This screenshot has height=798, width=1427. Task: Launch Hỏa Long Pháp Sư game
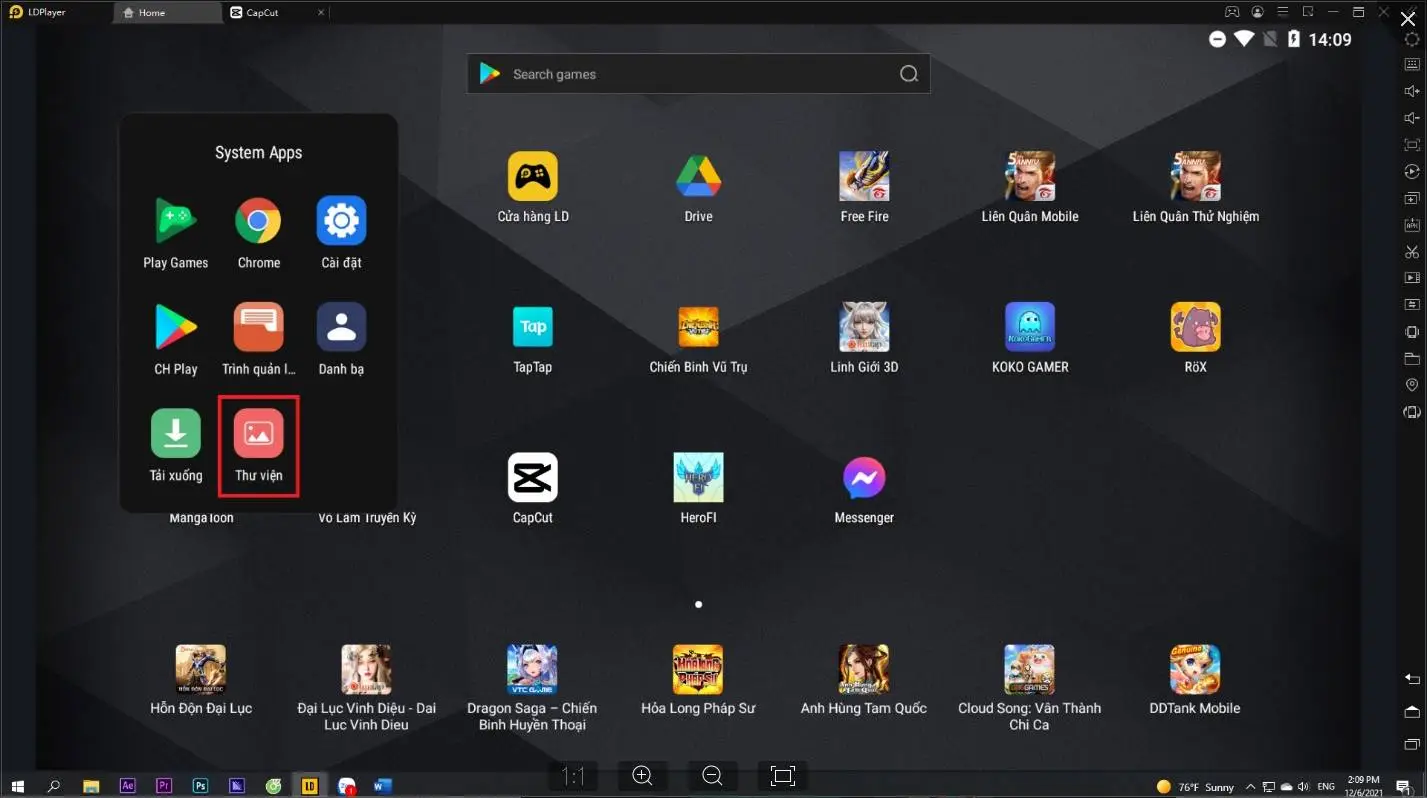pyautogui.click(x=698, y=681)
